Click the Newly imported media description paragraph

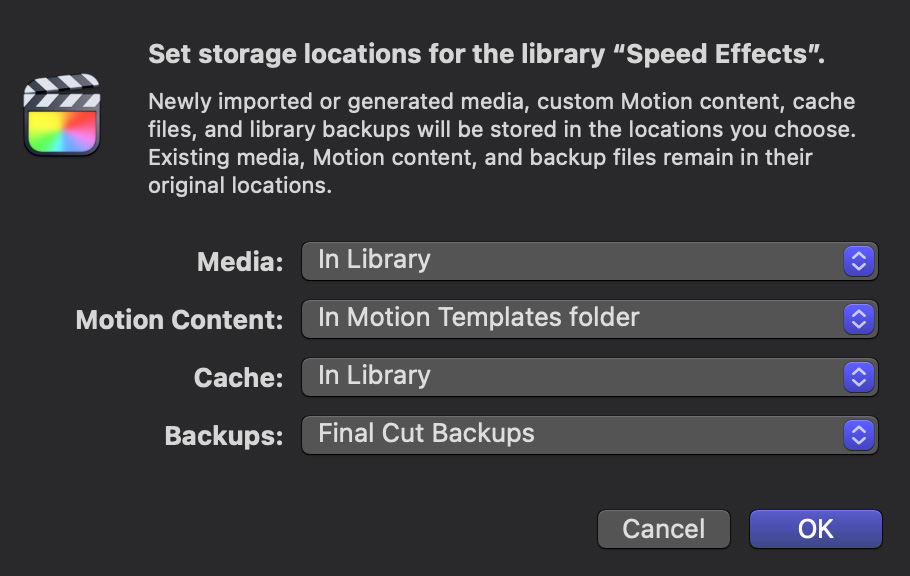pos(502,143)
